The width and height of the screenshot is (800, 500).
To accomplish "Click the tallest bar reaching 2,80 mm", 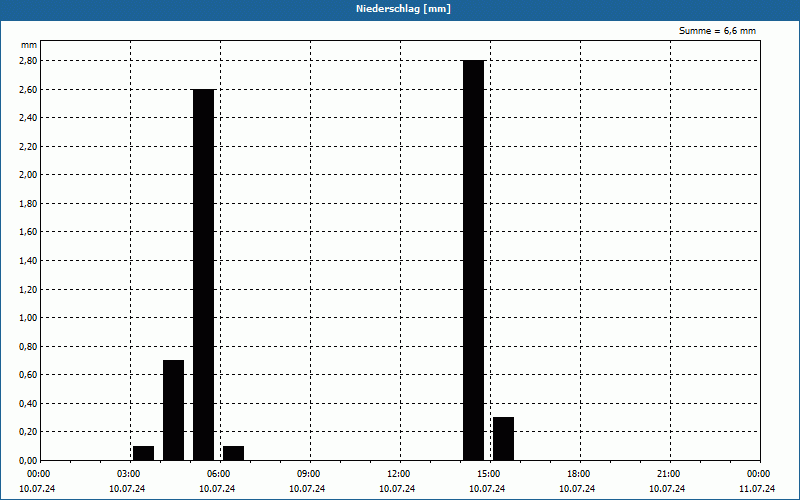I will coord(473,260).
